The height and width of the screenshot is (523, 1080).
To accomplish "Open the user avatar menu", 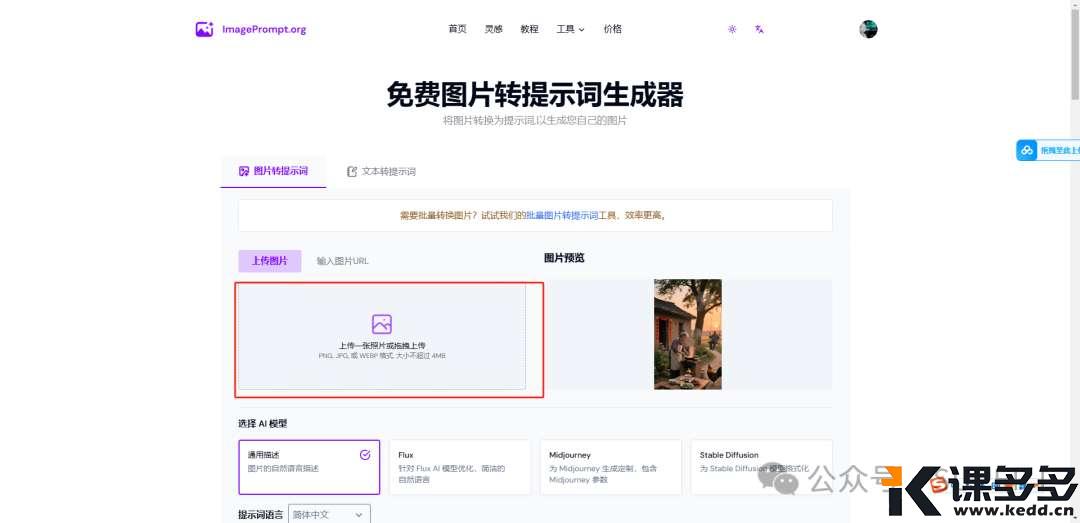I will point(869,29).
